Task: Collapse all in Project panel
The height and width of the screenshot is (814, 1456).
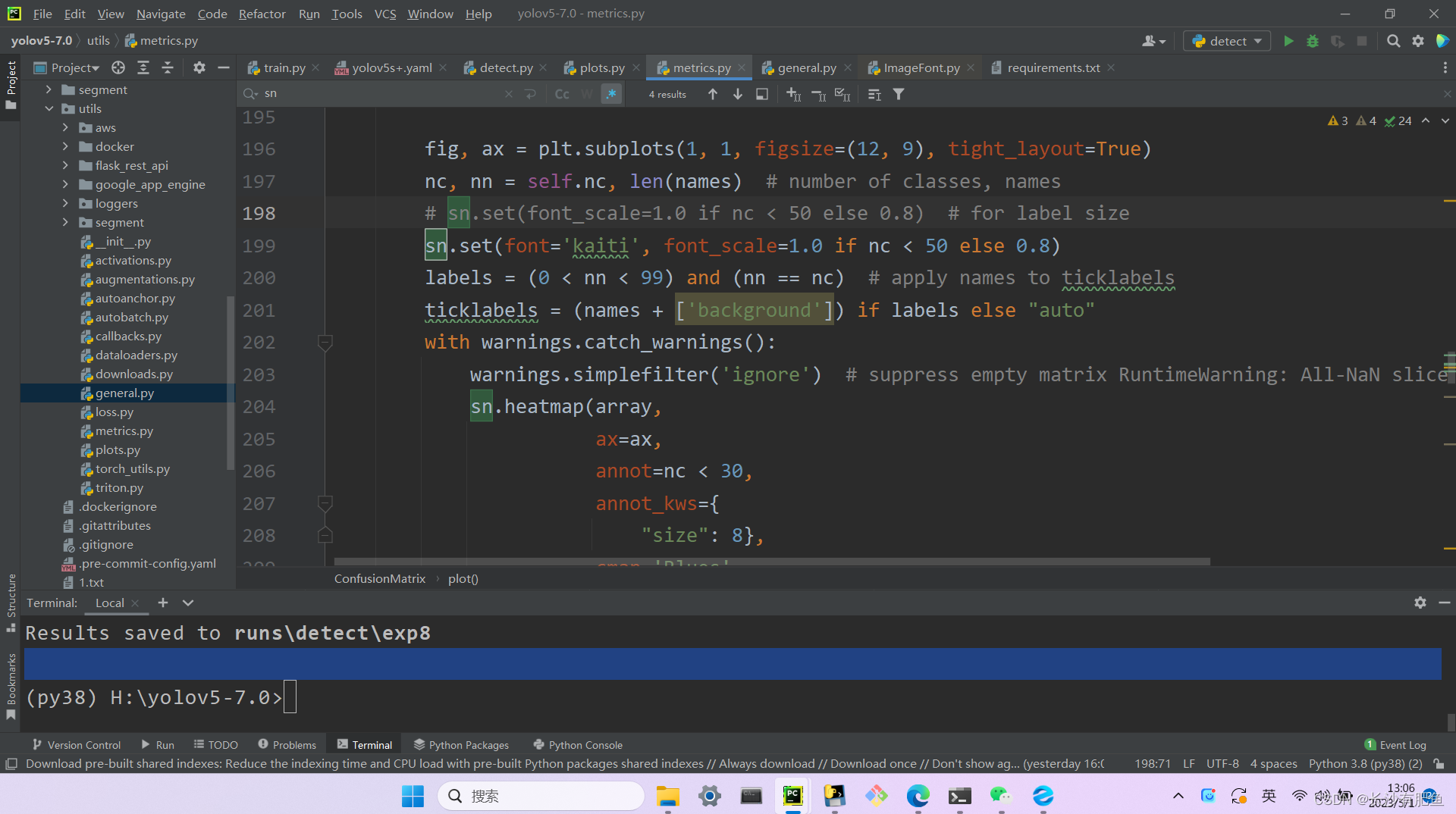Action: tap(168, 67)
